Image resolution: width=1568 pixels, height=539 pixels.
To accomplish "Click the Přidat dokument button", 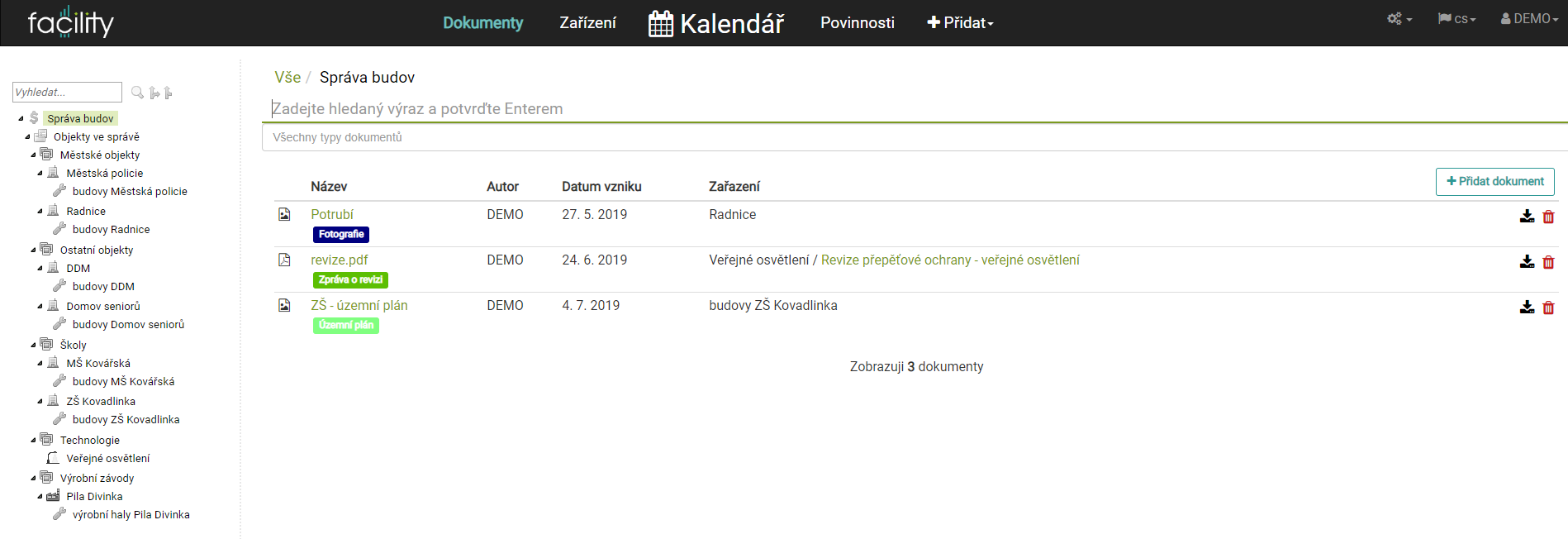I will (1494, 182).
